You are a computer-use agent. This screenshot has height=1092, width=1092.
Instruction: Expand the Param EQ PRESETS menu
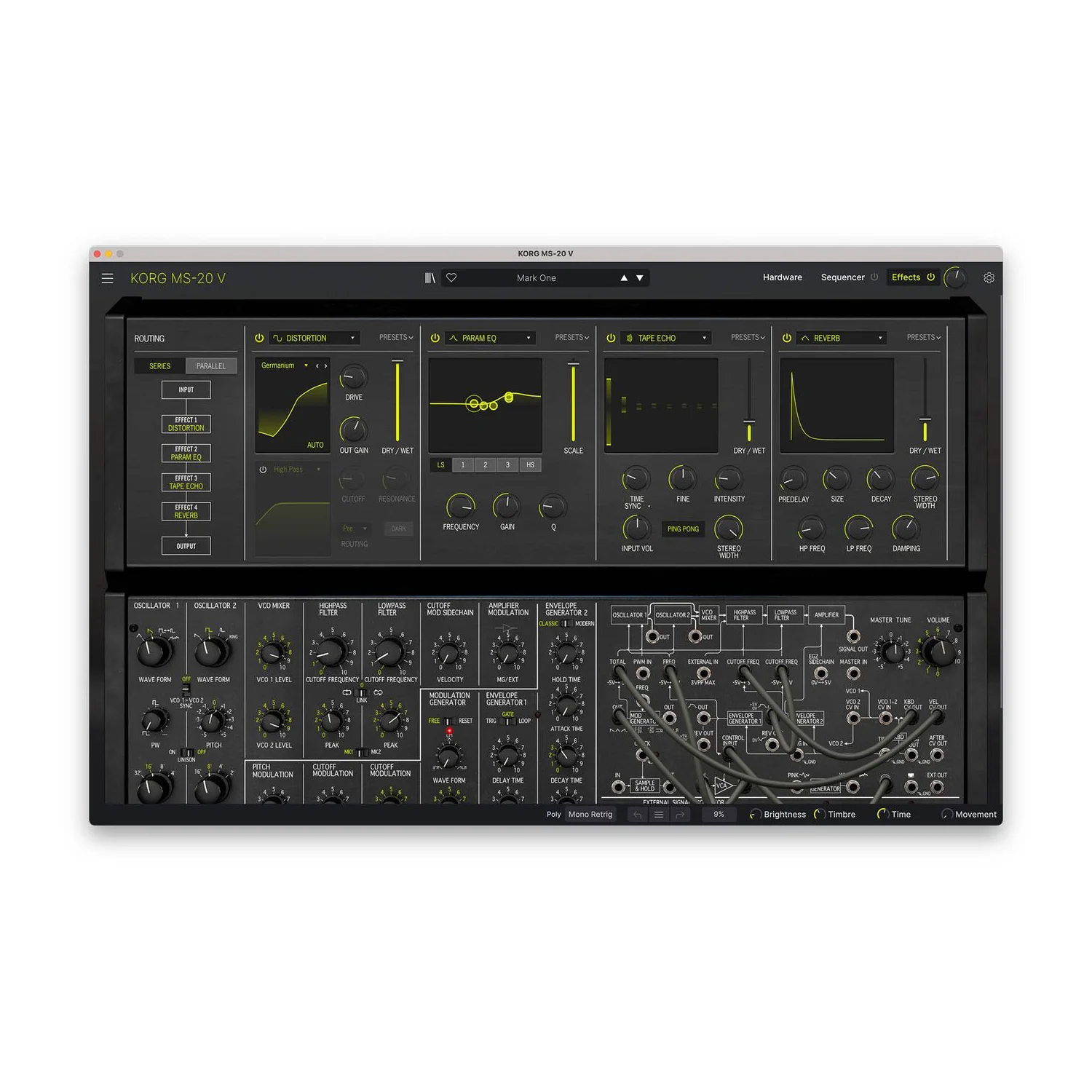[572, 338]
